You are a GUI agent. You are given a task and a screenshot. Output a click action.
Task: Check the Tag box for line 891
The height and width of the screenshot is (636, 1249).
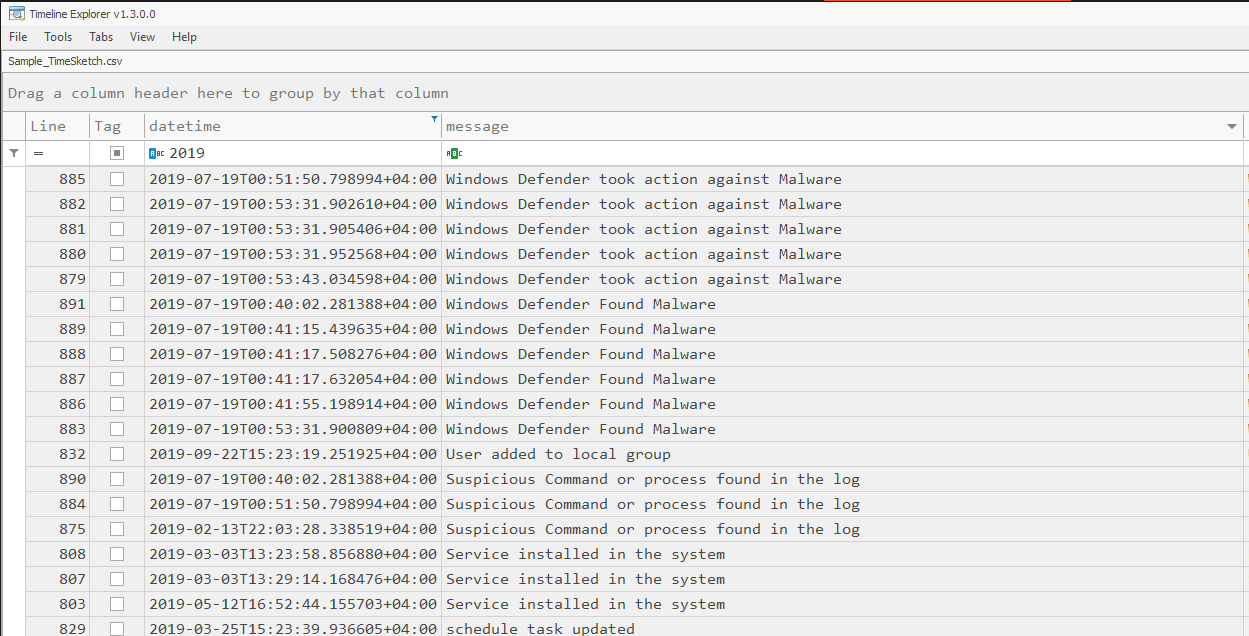pos(117,304)
